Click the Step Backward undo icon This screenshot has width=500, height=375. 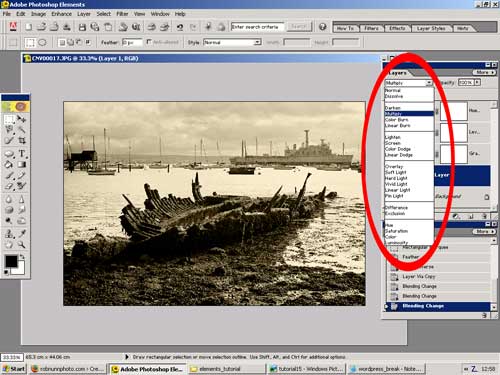pyautogui.click(x=180, y=27)
